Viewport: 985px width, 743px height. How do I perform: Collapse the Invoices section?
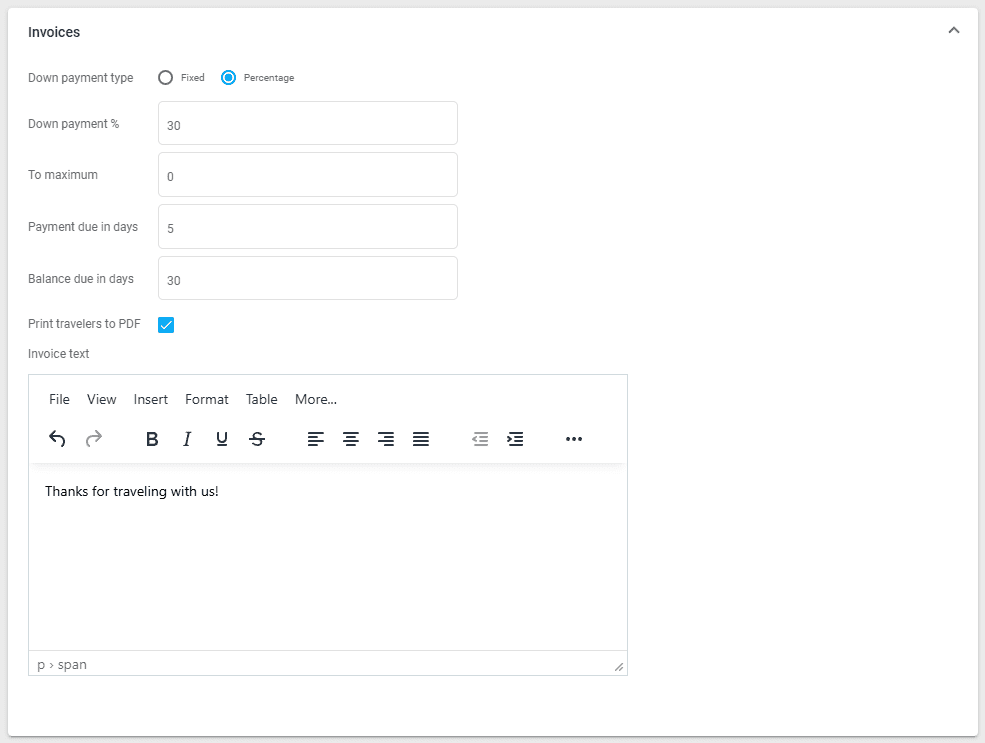pos(953,31)
